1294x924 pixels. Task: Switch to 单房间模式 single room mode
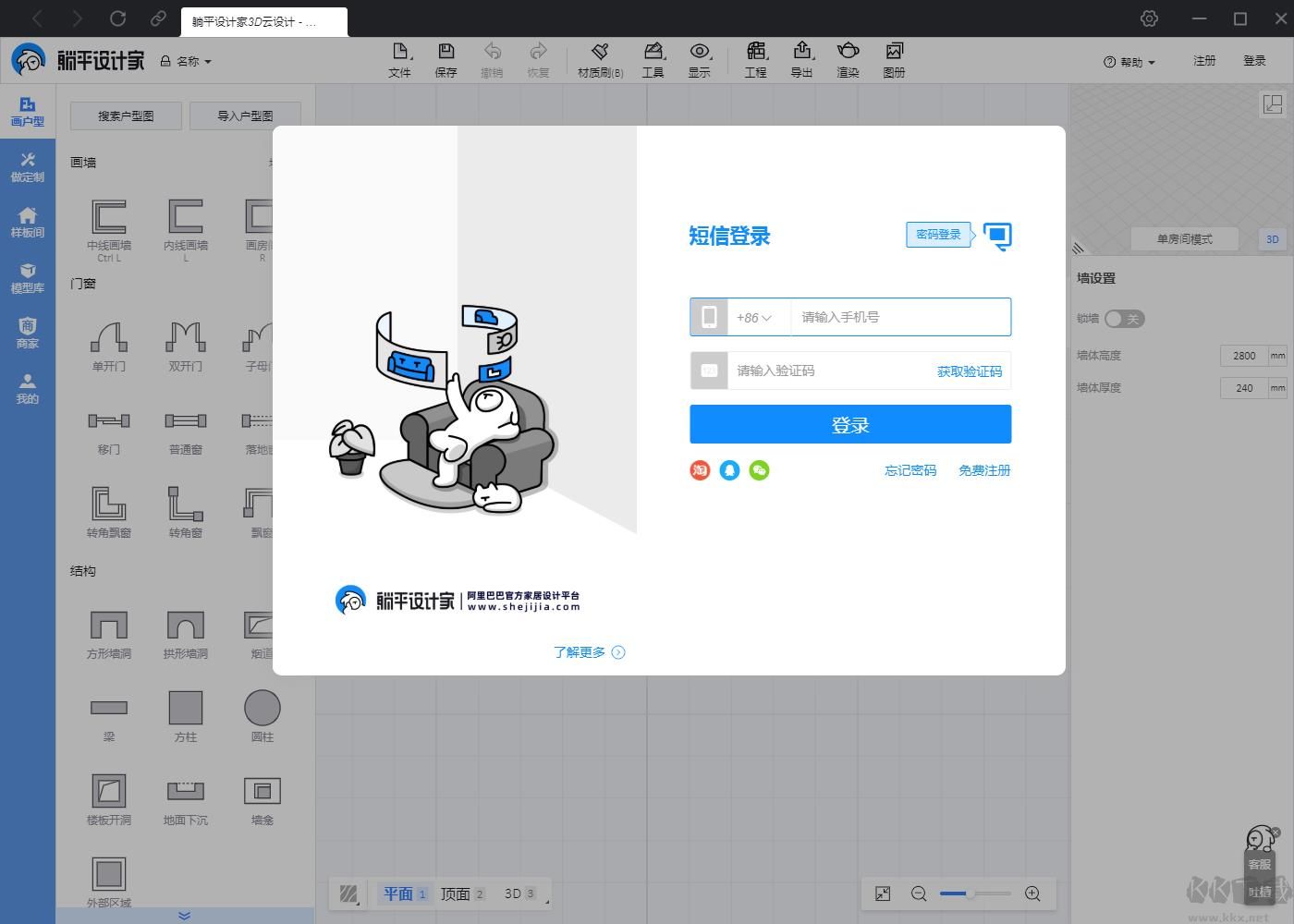tap(1184, 239)
